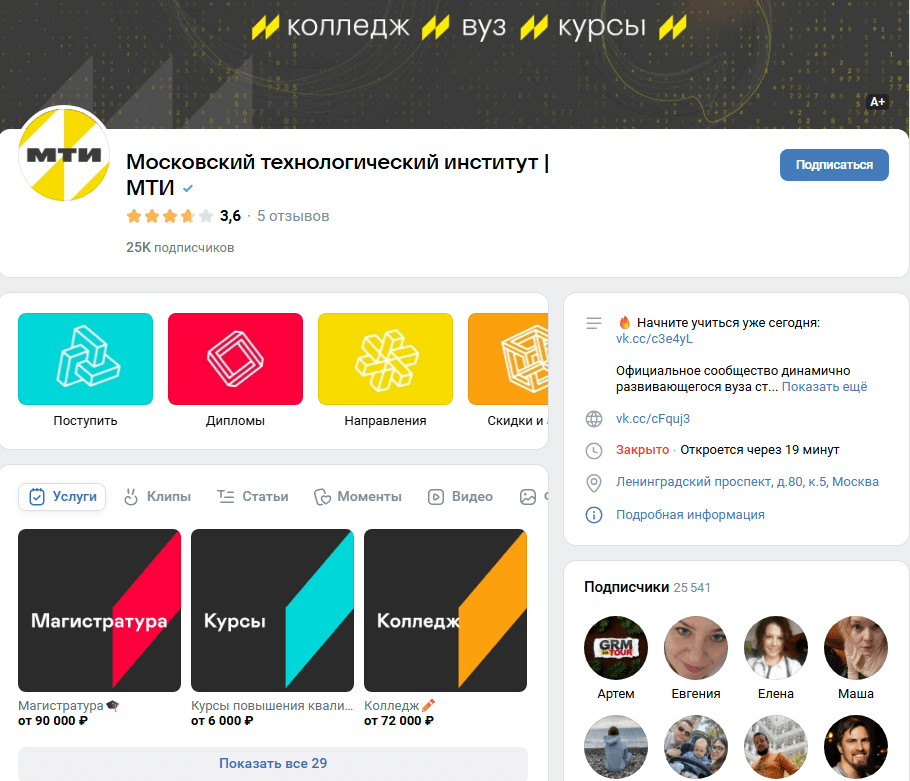Screen dimensions: 910x781
Task: Click the star rating row
Action: (x=169, y=216)
